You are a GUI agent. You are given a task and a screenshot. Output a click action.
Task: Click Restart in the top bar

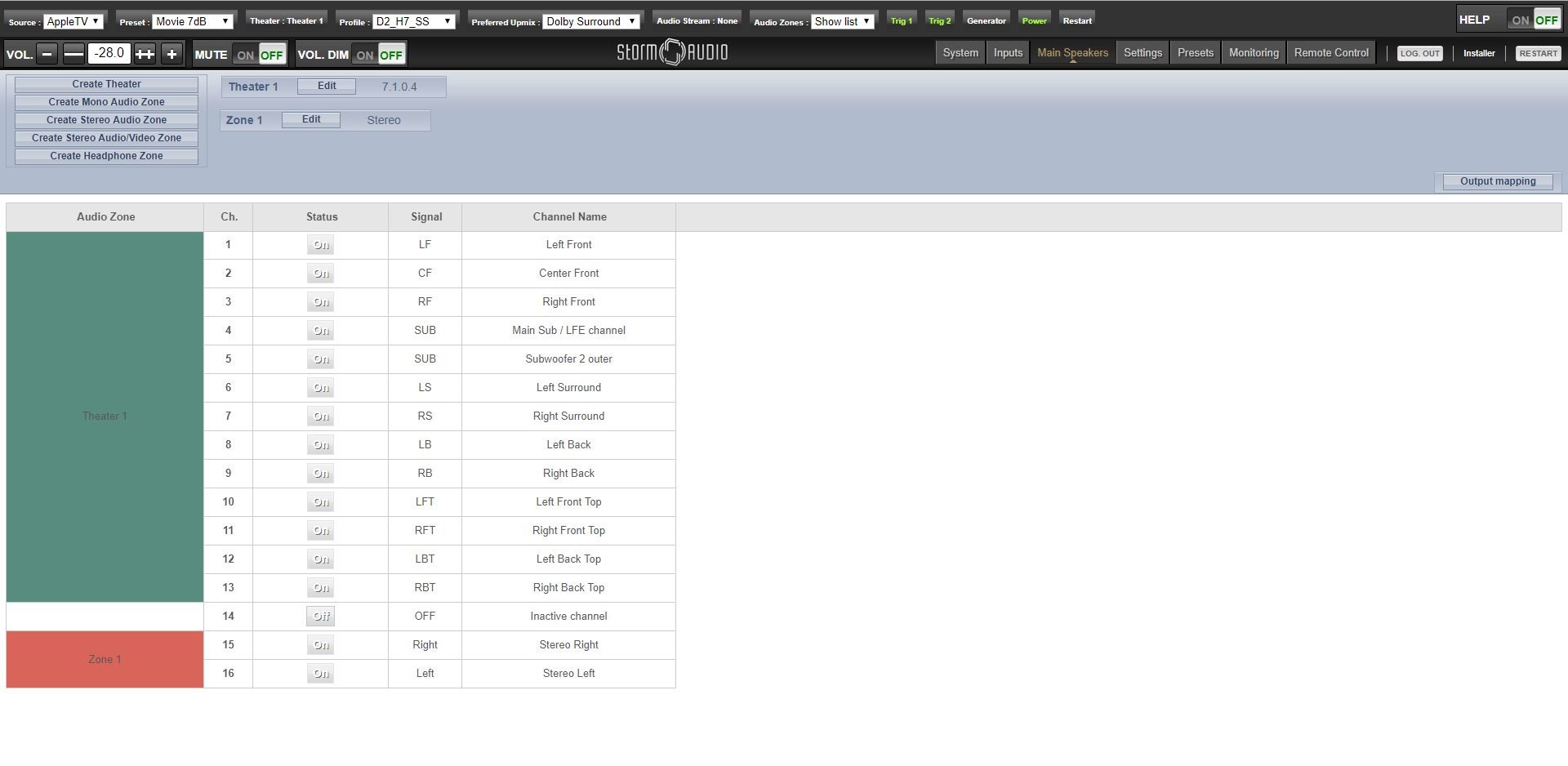pyautogui.click(x=1077, y=20)
